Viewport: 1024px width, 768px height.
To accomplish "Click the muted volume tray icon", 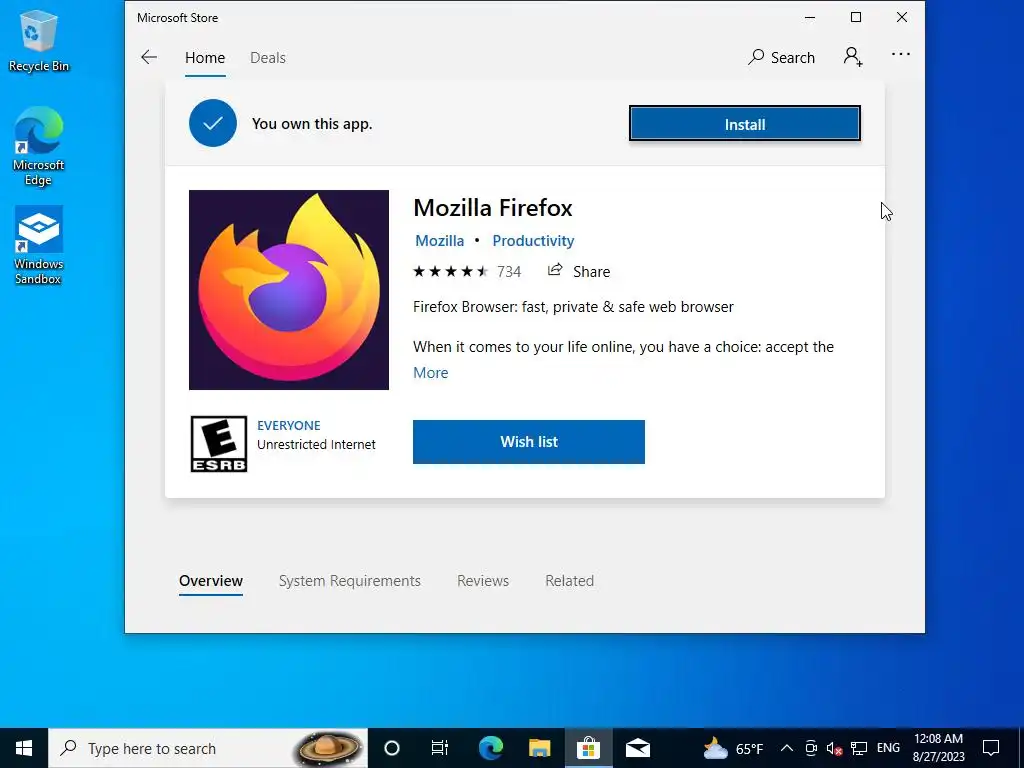I will click(834, 749).
